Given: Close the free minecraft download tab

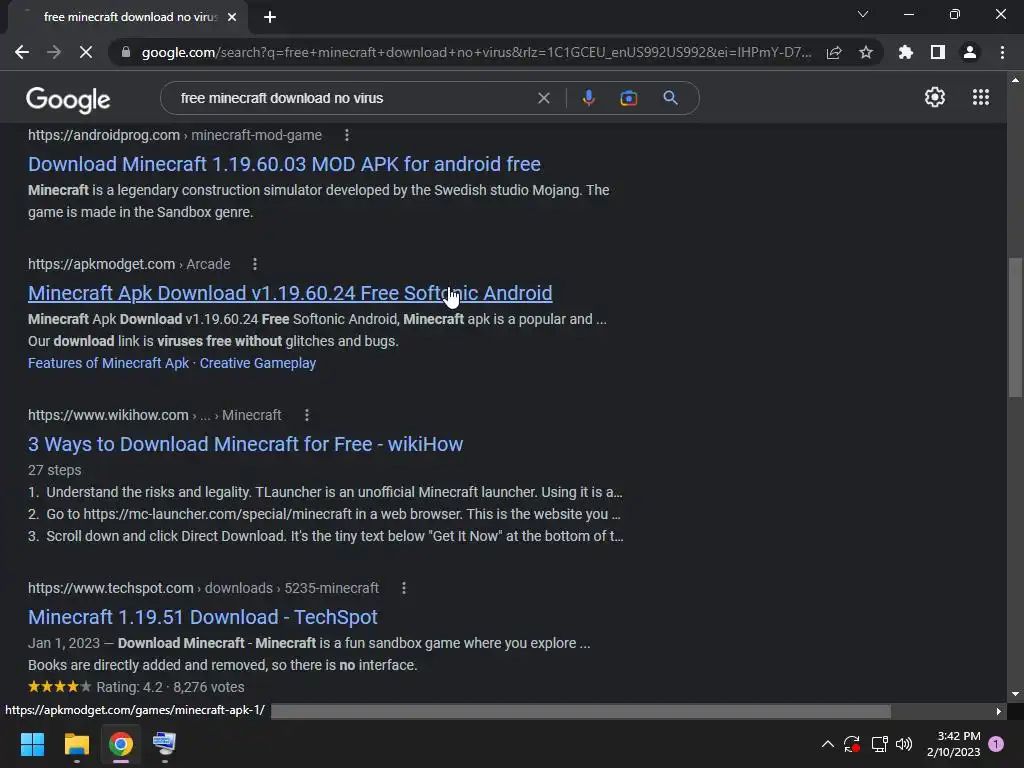Looking at the screenshot, I should pos(232,17).
